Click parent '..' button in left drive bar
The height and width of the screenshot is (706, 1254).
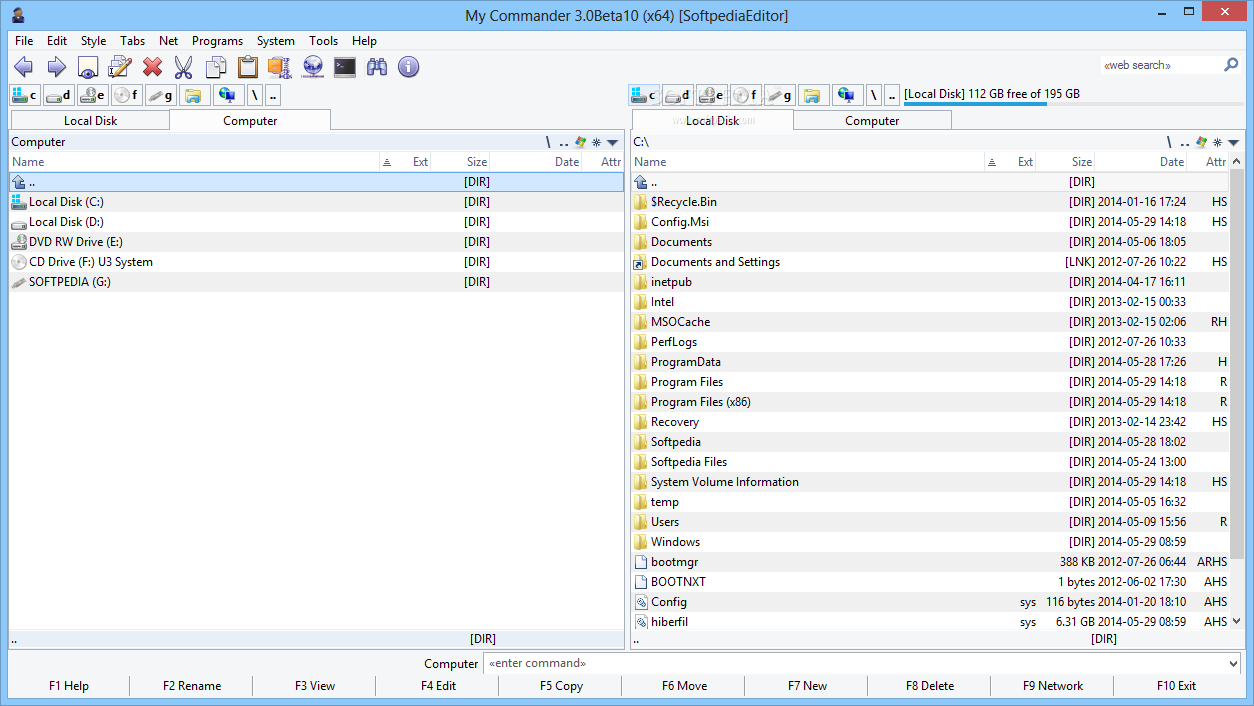pos(273,95)
